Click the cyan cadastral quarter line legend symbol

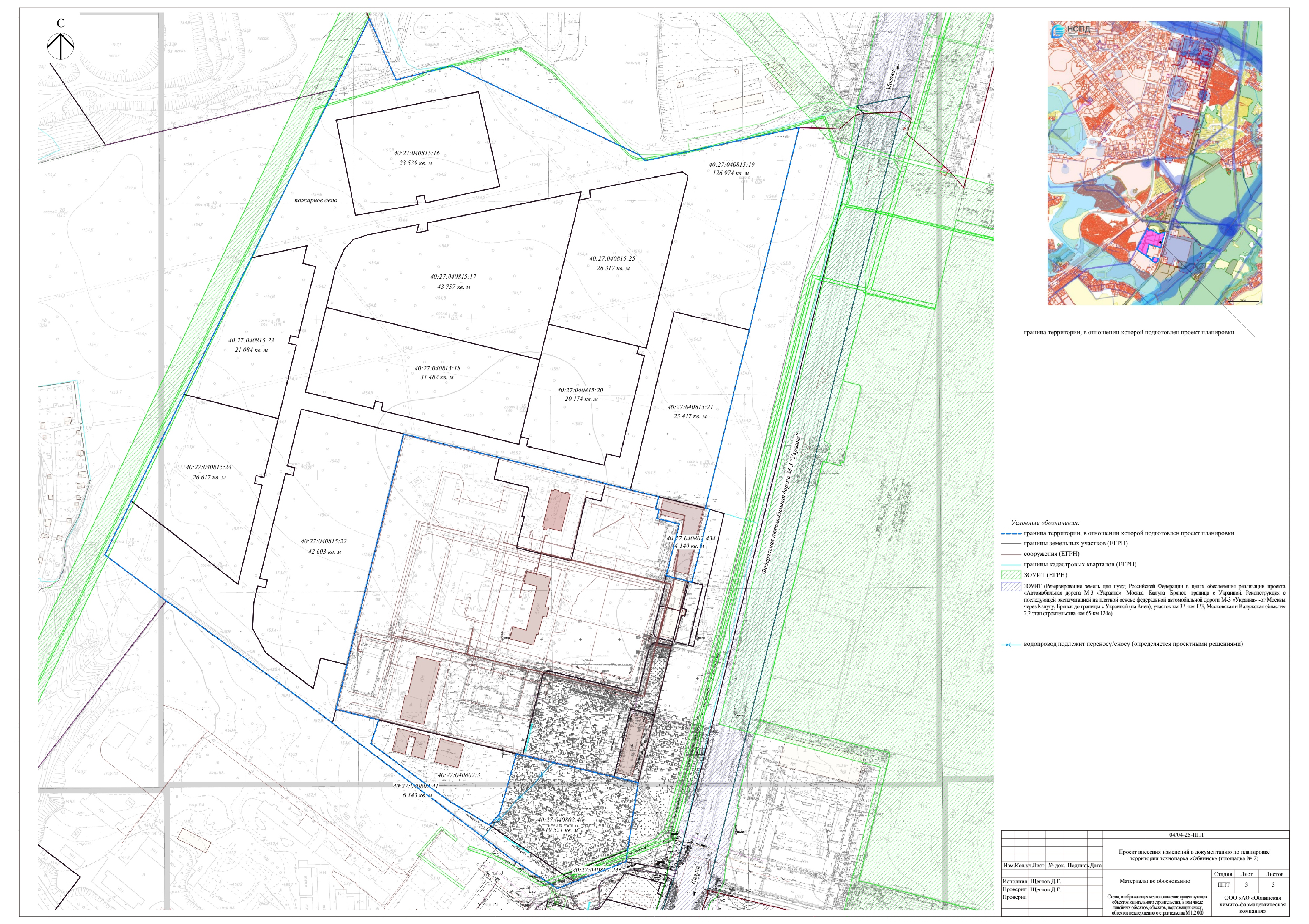pyautogui.click(x=1011, y=564)
